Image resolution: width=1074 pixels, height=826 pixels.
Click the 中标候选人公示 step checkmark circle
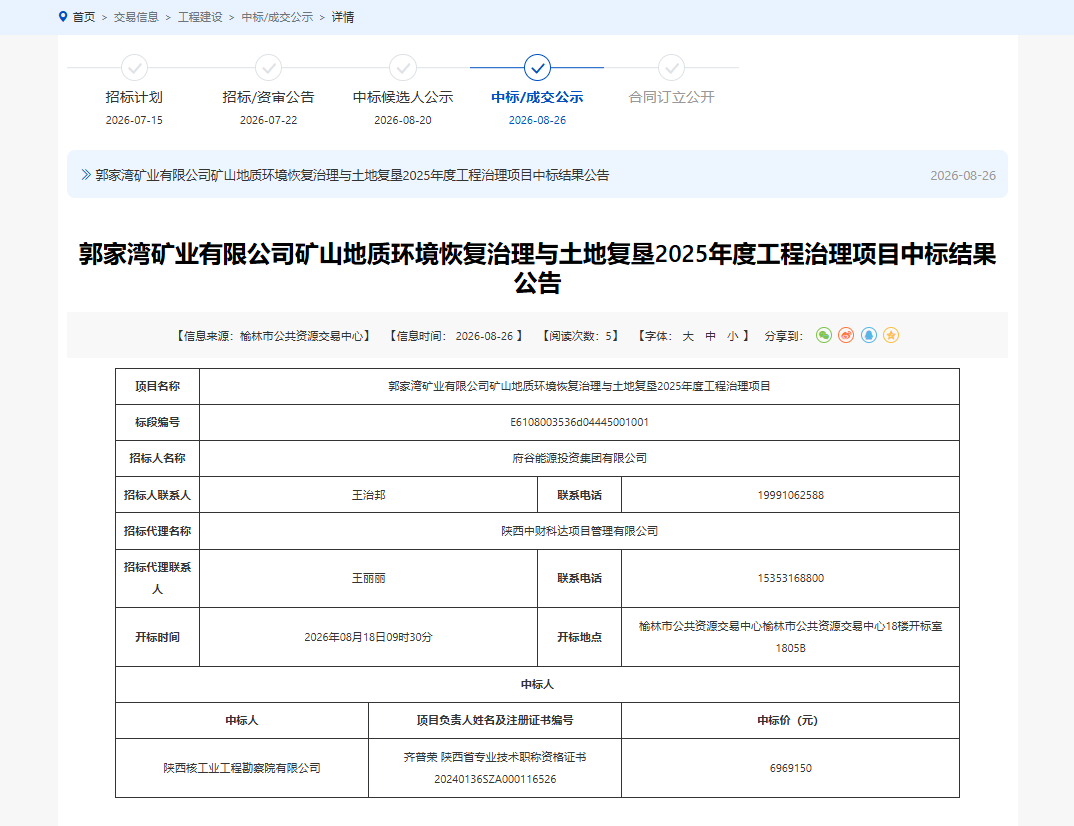403,68
